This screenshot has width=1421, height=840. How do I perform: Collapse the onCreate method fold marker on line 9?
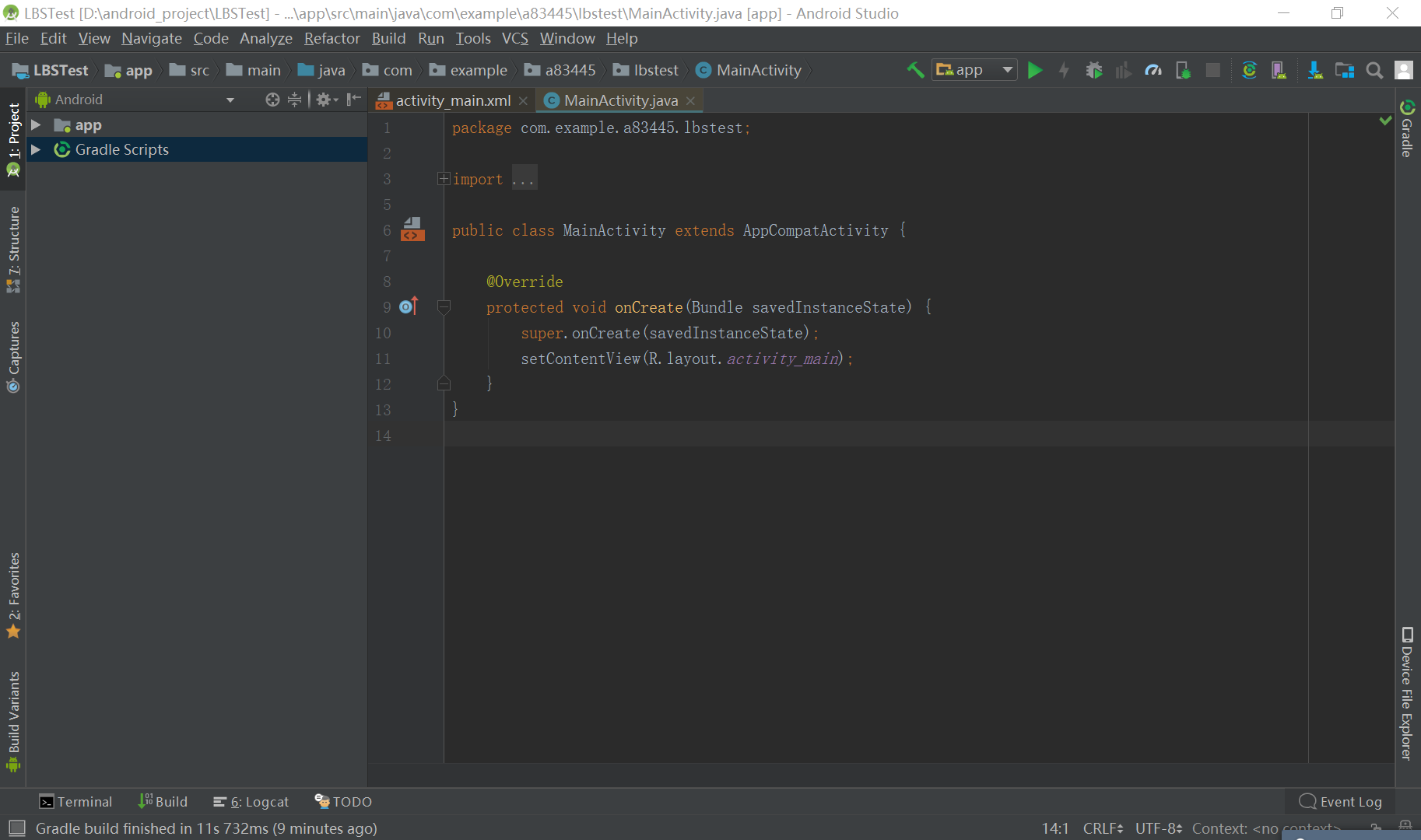click(444, 307)
